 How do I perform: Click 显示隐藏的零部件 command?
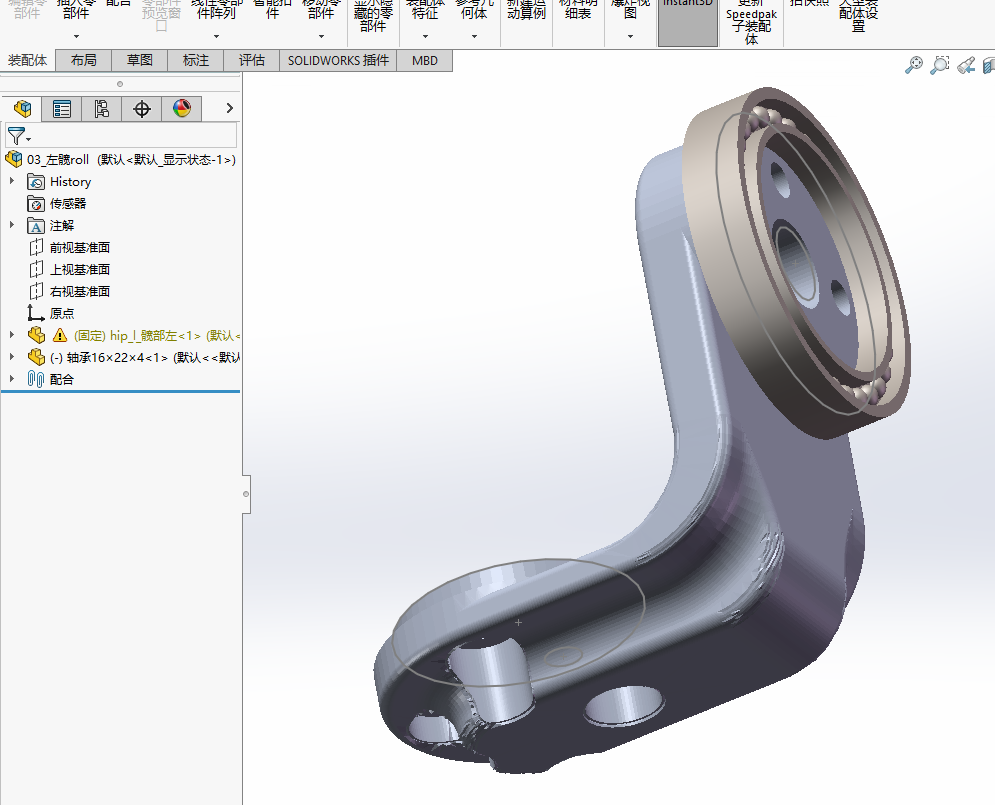pyautogui.click(x=373, y=16)
